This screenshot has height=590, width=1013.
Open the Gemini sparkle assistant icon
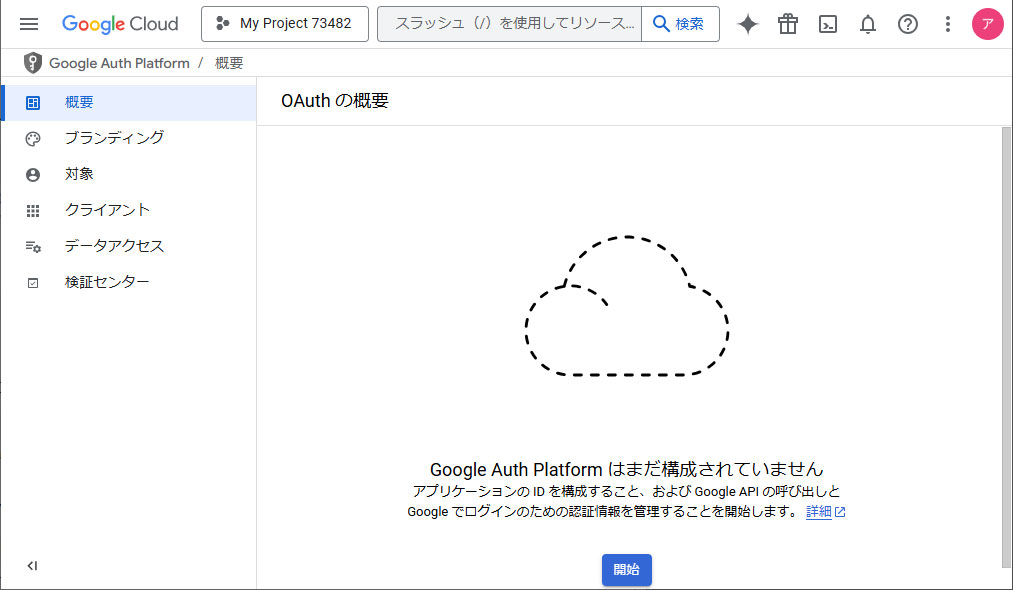point(748,24)
